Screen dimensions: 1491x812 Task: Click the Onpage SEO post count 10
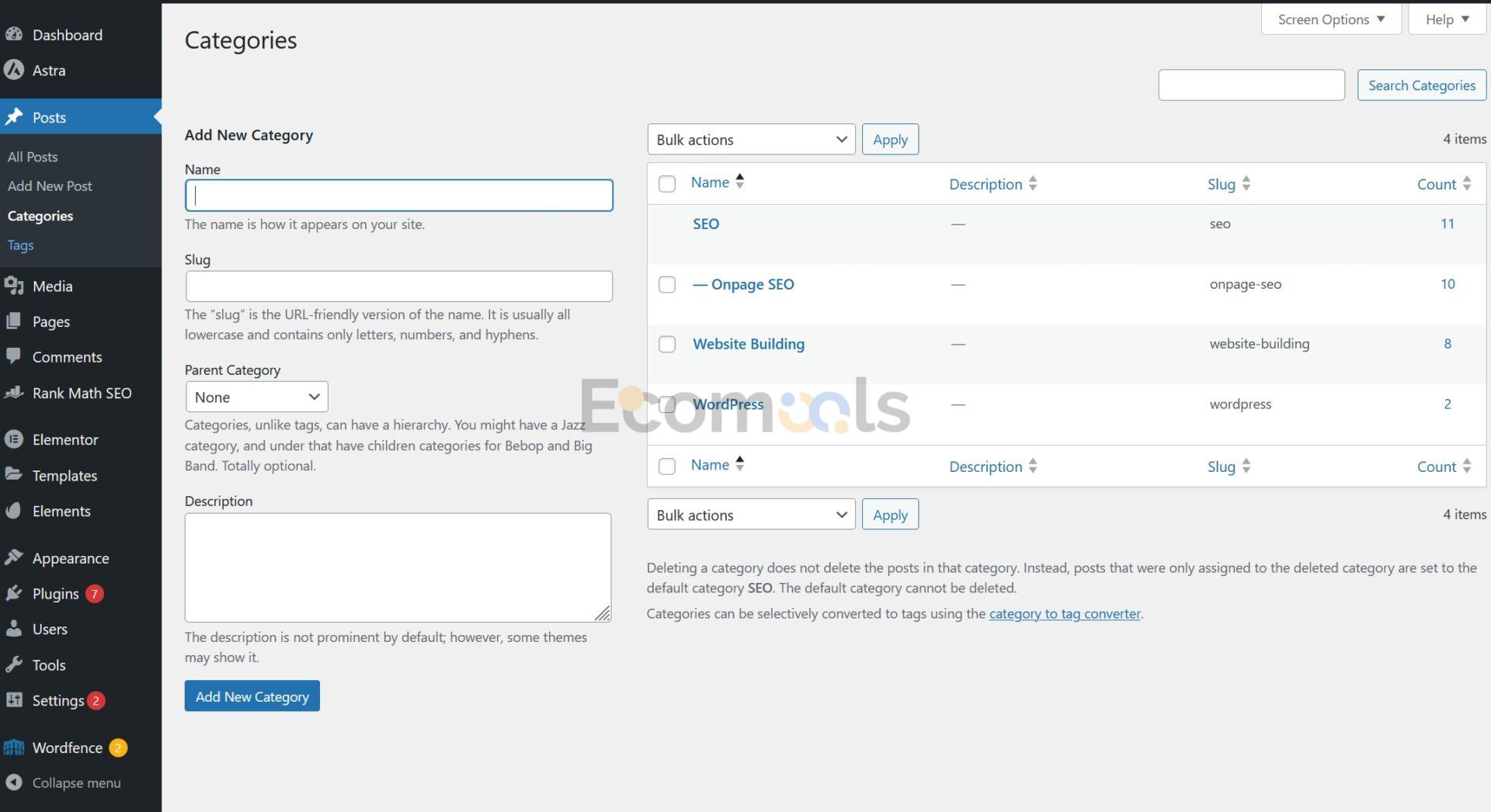pos(1448,284)
